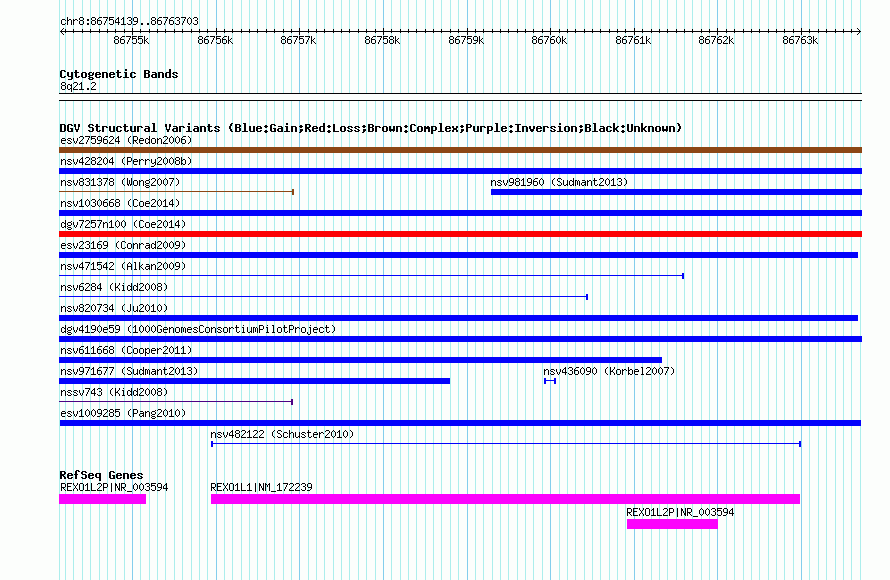Click the nsv831378 thin brown line

click(x=176, y=192)
